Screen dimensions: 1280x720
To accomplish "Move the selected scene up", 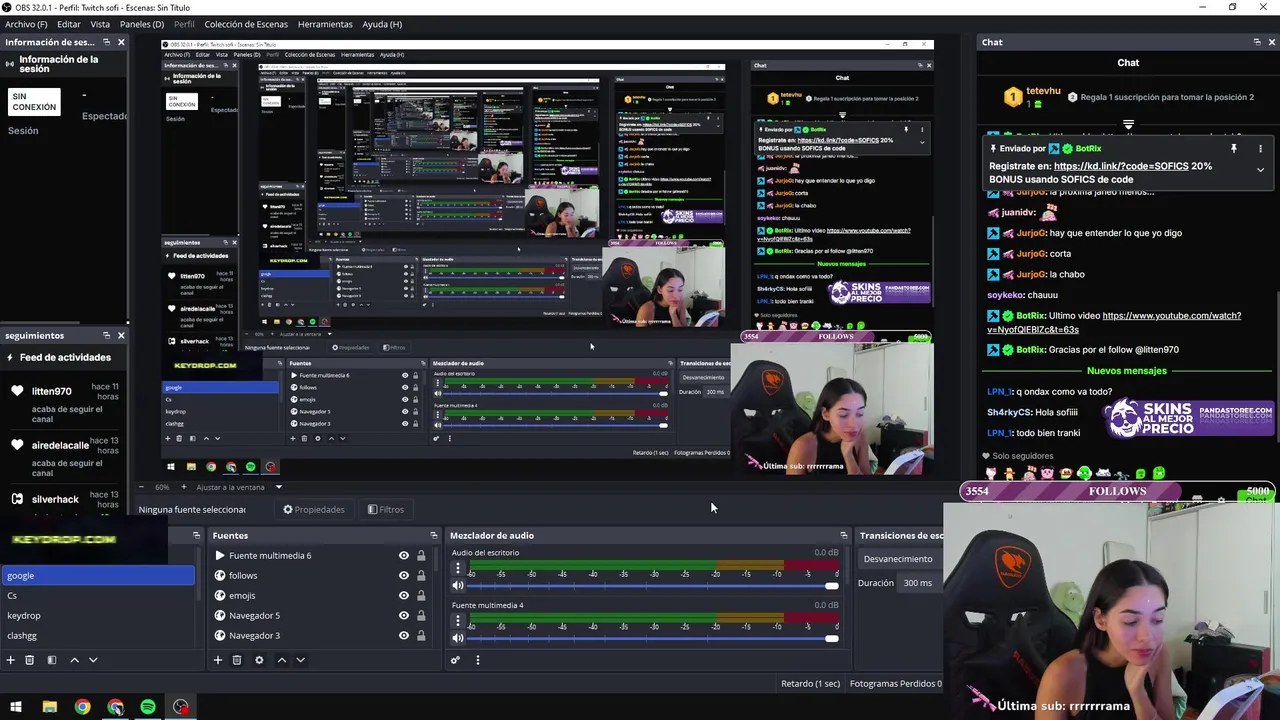I will 74,660.
